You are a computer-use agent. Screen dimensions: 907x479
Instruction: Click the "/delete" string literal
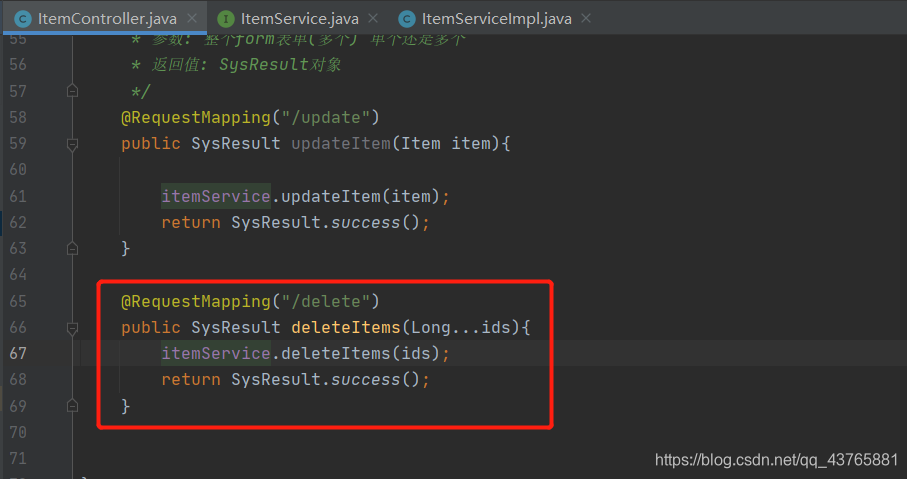point(326,301)
